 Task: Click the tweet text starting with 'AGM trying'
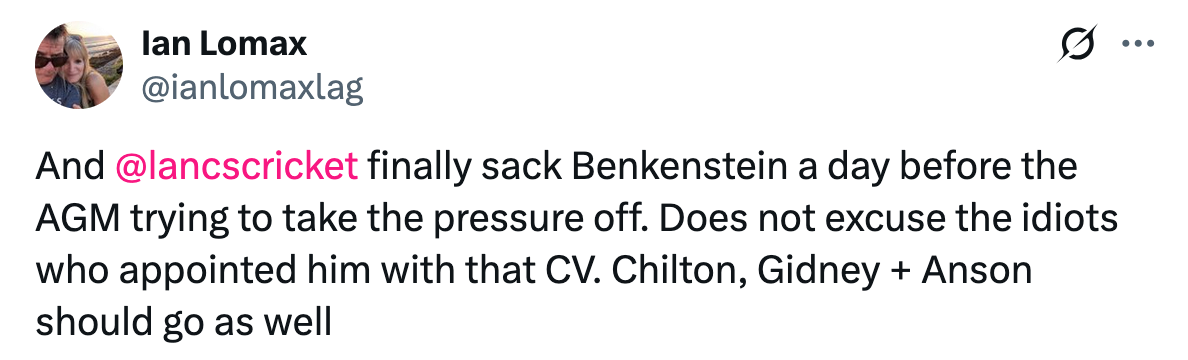(x=576, y=219)
